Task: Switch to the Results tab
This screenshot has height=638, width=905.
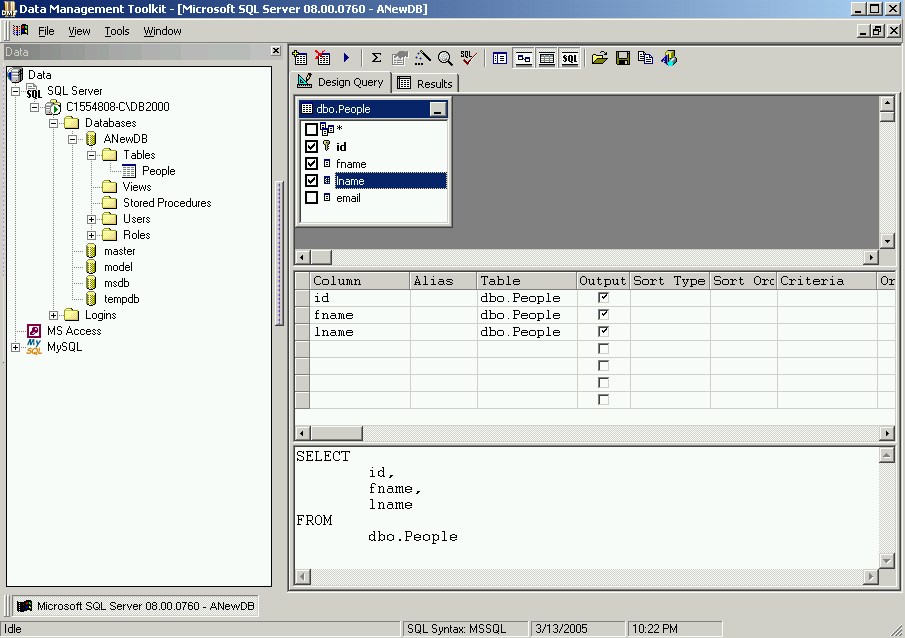Action: coord(427,84)
